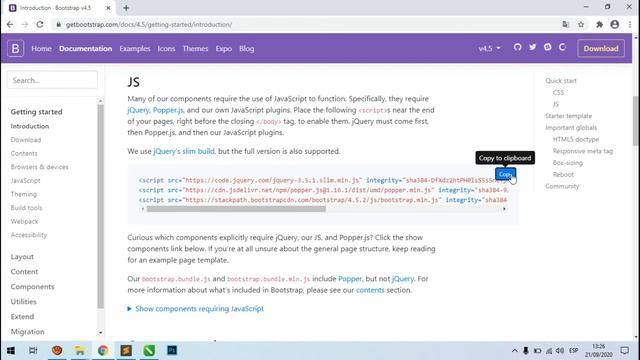The height and width of the screenshot is (360, 640).
Task: Click the code block horizontal scrollbar
Action: [236, 209]
